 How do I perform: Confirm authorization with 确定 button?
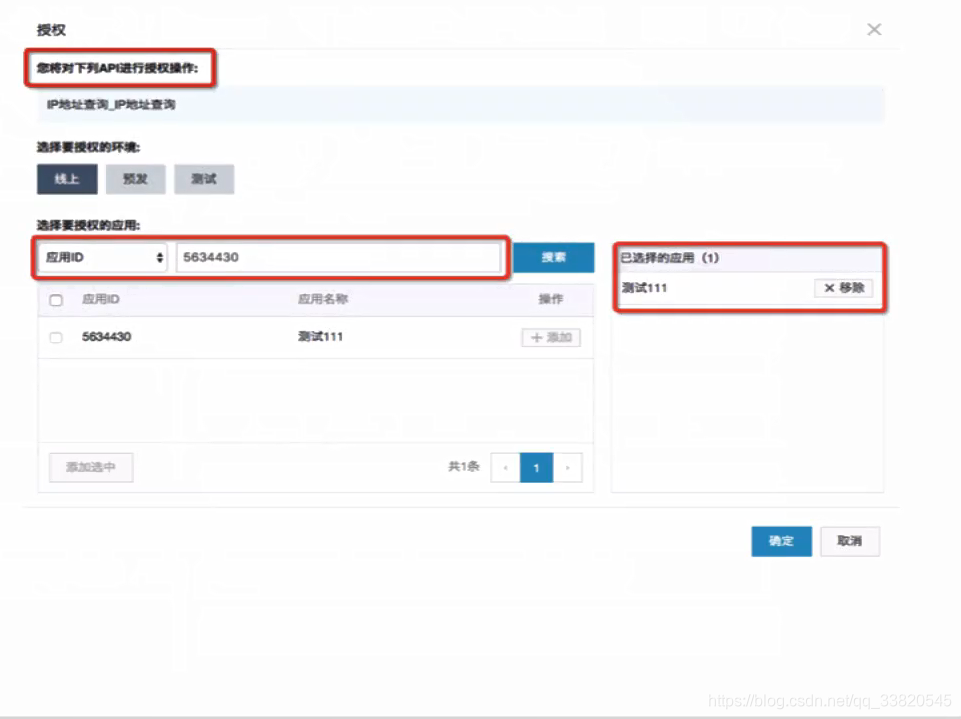pos(781,541)
